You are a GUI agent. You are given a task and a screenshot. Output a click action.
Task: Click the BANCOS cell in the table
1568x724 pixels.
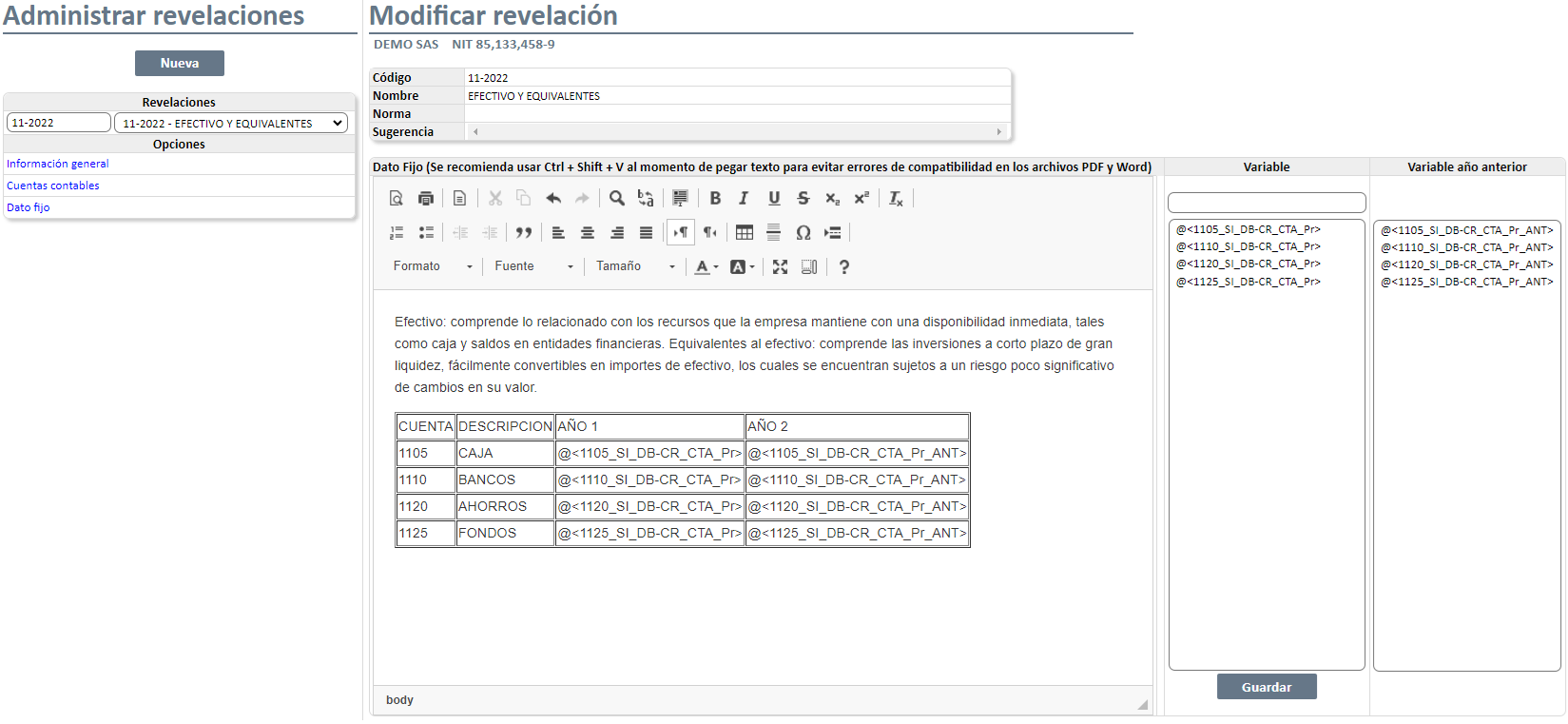pos(505,479)
